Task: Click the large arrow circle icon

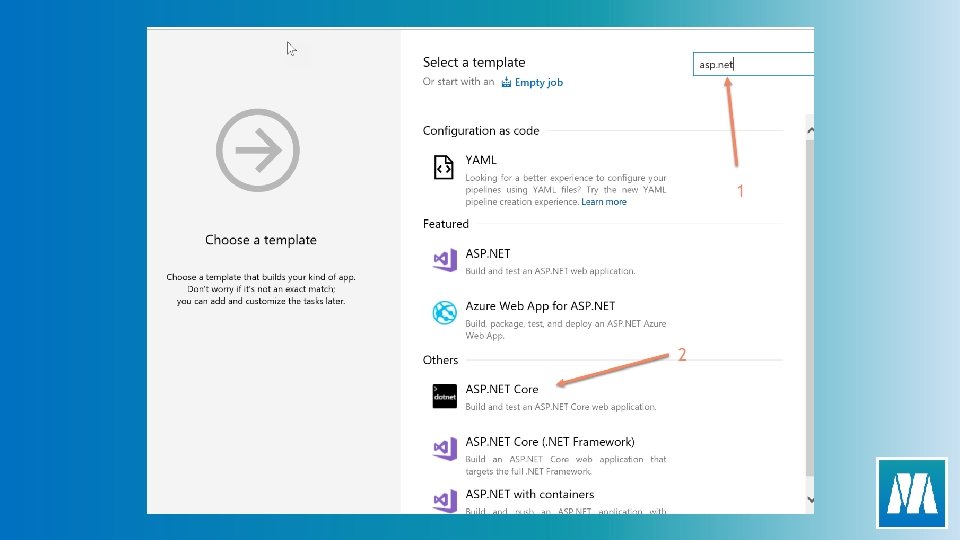Action: coord(258,150)
